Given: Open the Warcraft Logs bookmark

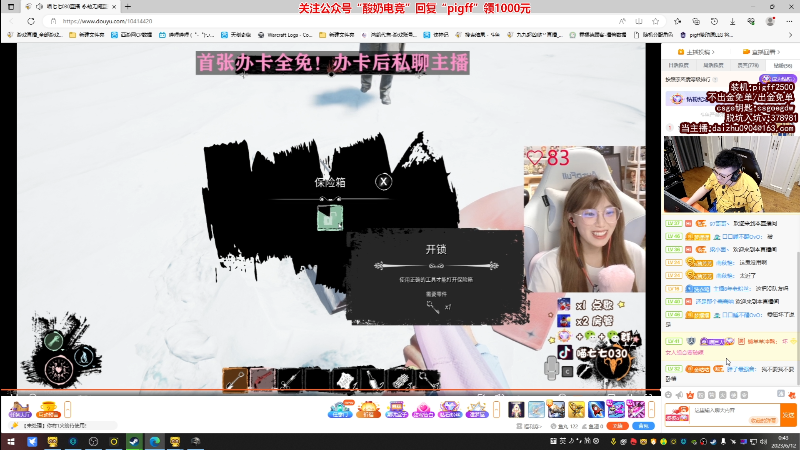Looking at the screenshot, I should [285, 35].
